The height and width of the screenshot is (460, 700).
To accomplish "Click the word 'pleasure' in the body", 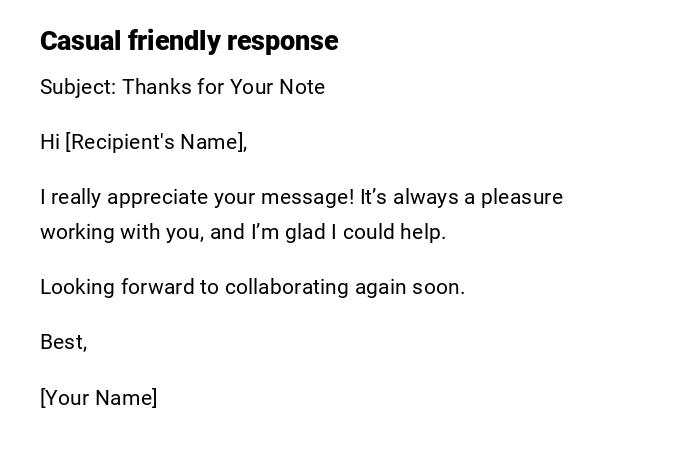I will click(x=522, y=197).
